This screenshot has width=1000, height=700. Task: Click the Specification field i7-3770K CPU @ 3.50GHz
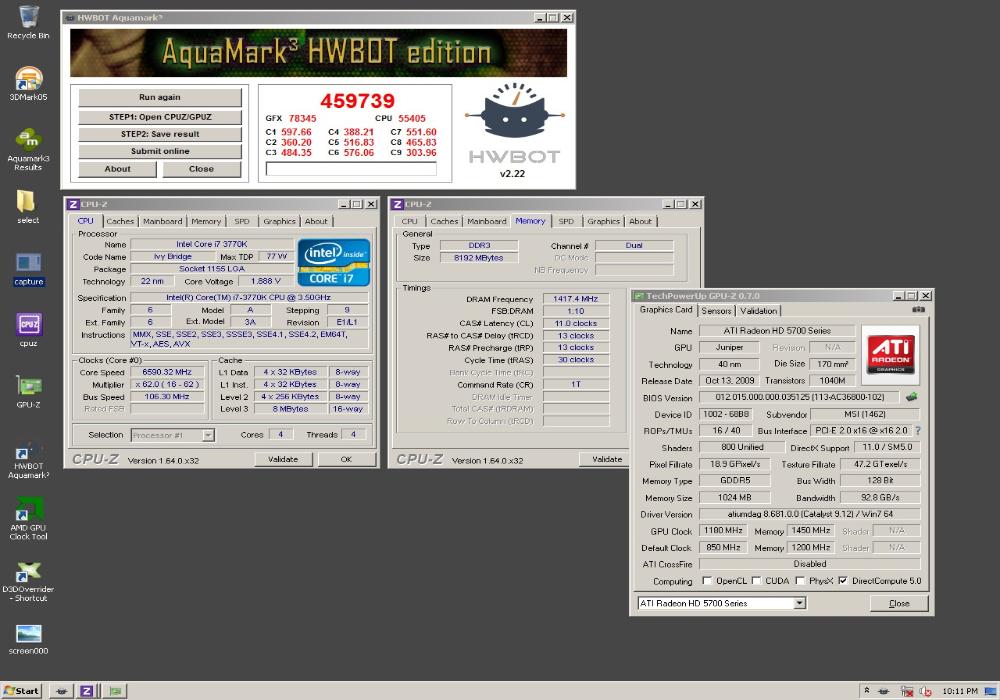[249, 297]
